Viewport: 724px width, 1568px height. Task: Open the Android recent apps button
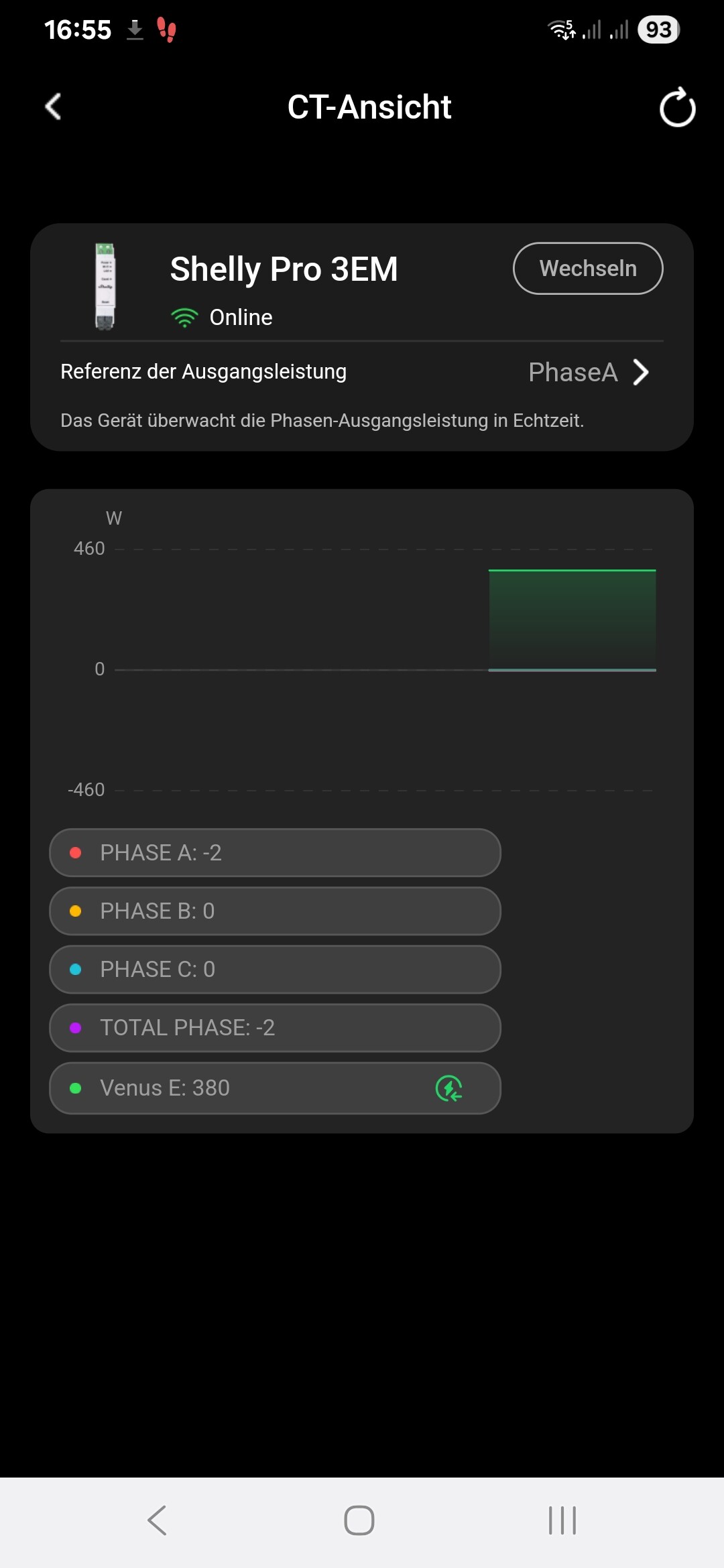pos(562,1520)
